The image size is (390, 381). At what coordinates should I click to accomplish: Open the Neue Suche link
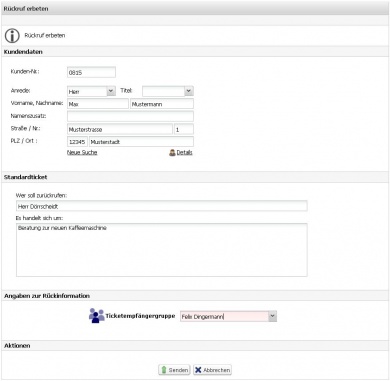[82, 152]
